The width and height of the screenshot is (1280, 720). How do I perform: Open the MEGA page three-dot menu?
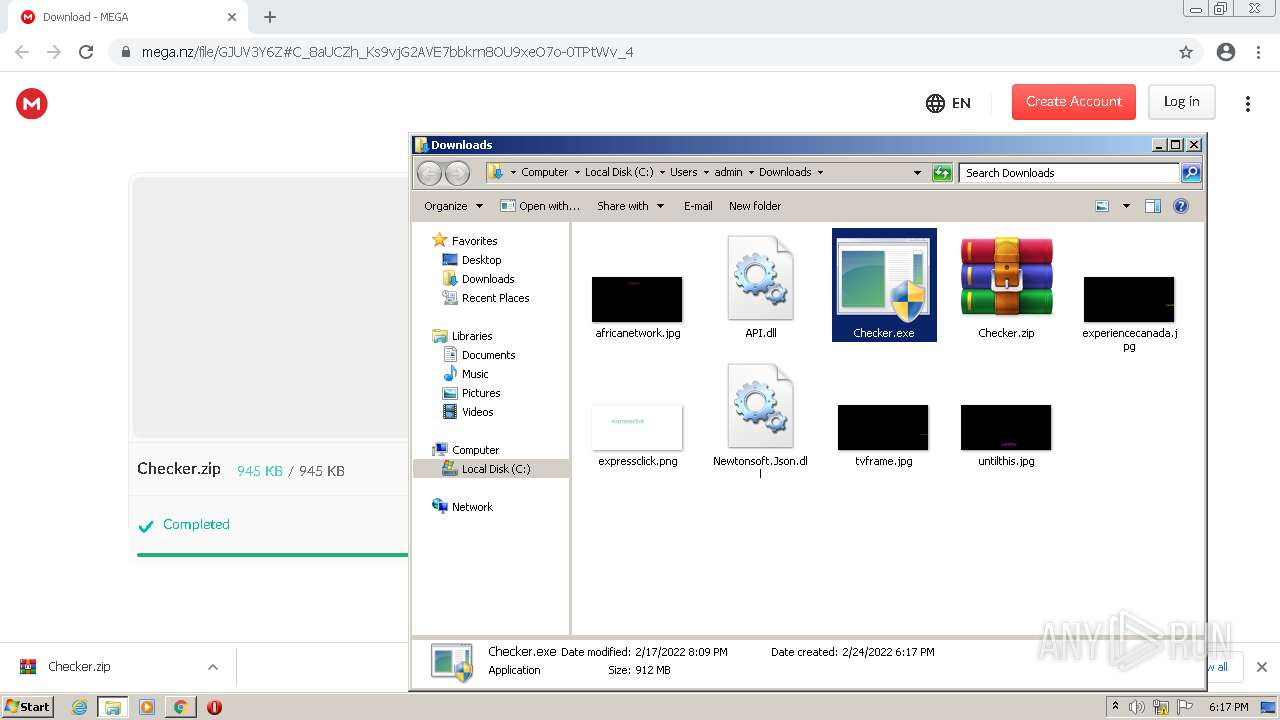(1247, 103)
